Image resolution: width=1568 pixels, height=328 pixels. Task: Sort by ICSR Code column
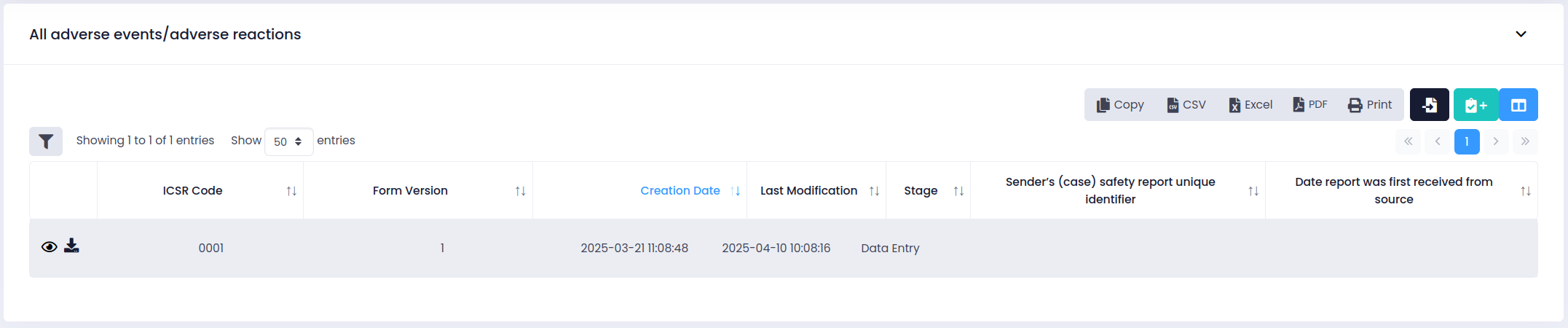[x=193, y=191]
